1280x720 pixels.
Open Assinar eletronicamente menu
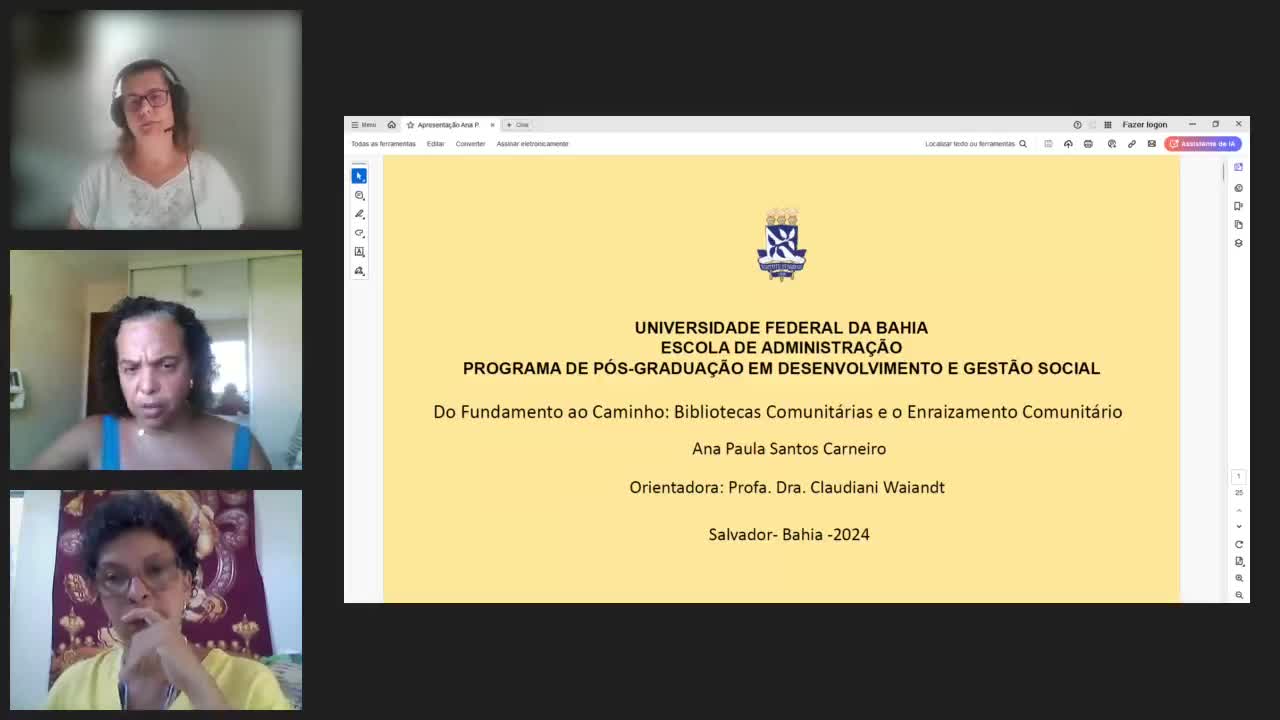pyautogui.click(x=532, y=144)
